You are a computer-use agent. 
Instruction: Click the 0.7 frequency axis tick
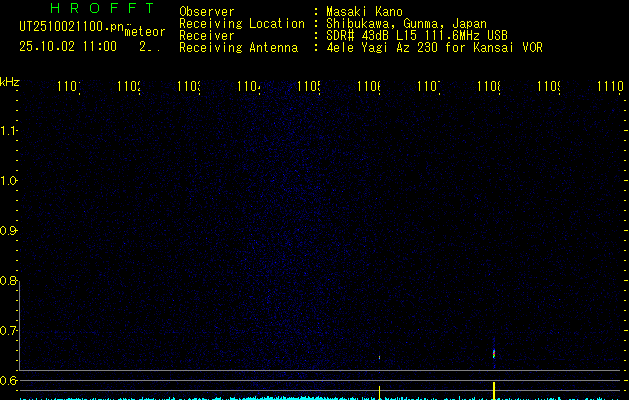(9, 331)
